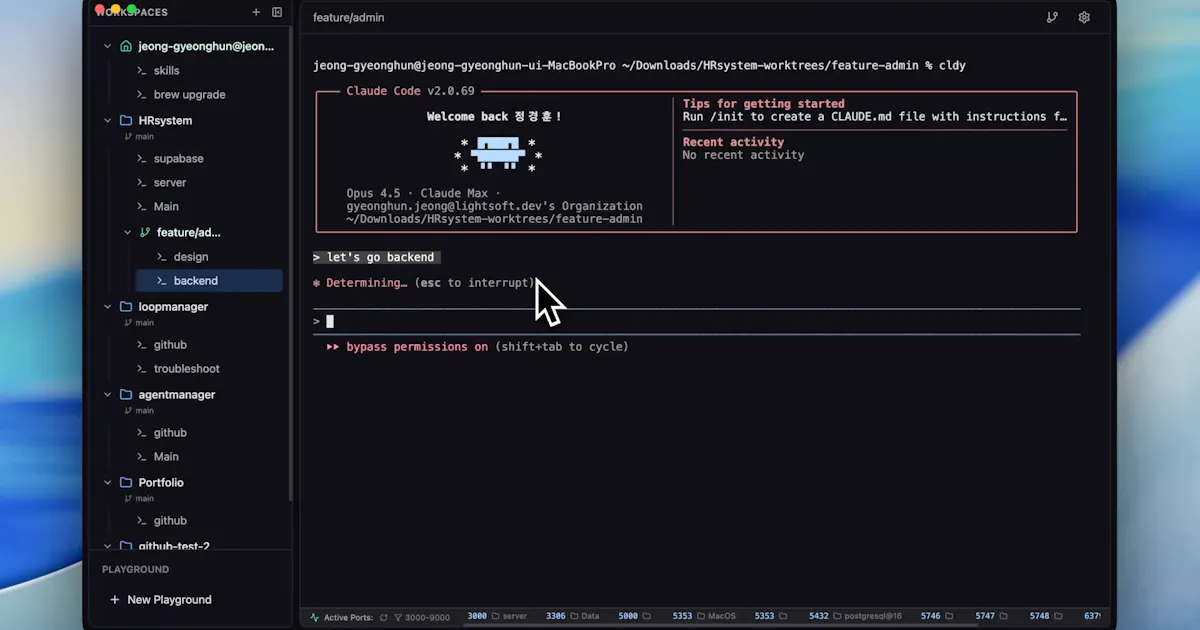This screenshot has height=630, width=1200.
Task: Click home icon of jeong-gyeonghun workspace
Action: click(125, 46)
